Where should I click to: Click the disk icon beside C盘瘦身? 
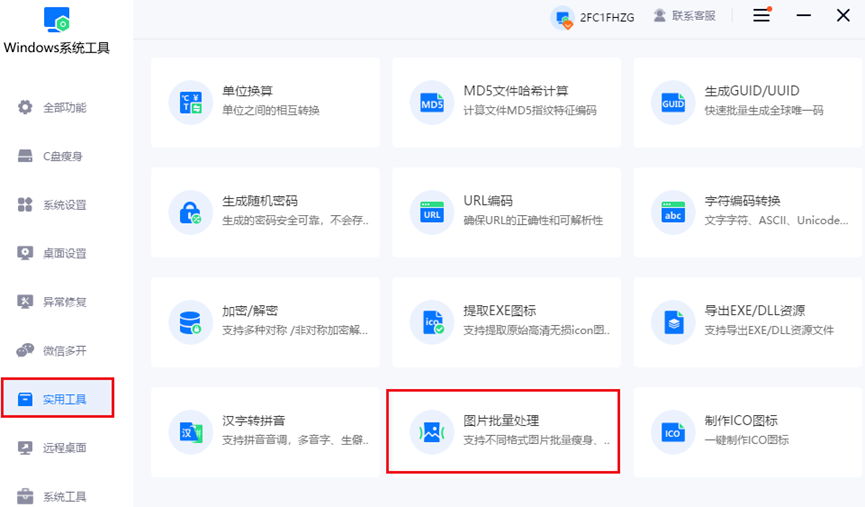25,156
